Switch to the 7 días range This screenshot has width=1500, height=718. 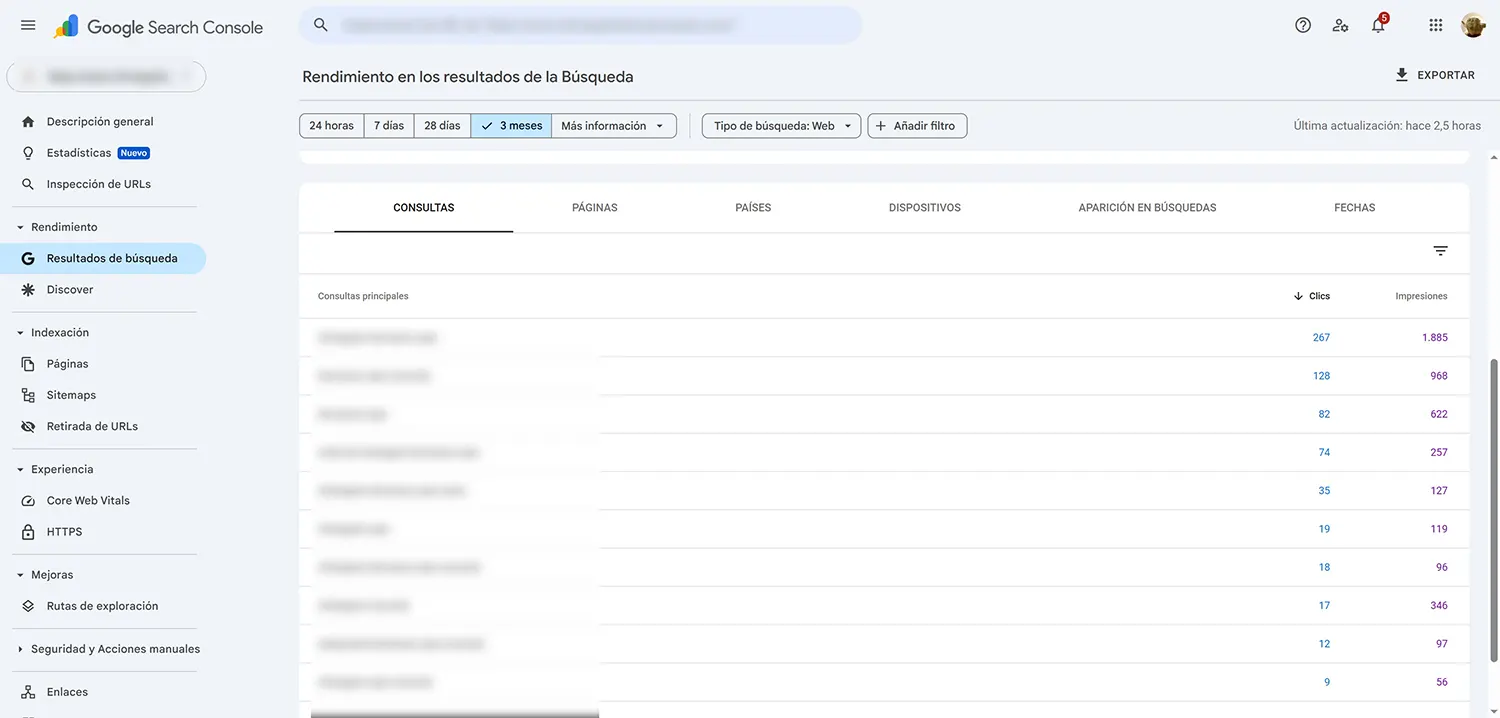(x=388, y=125)
